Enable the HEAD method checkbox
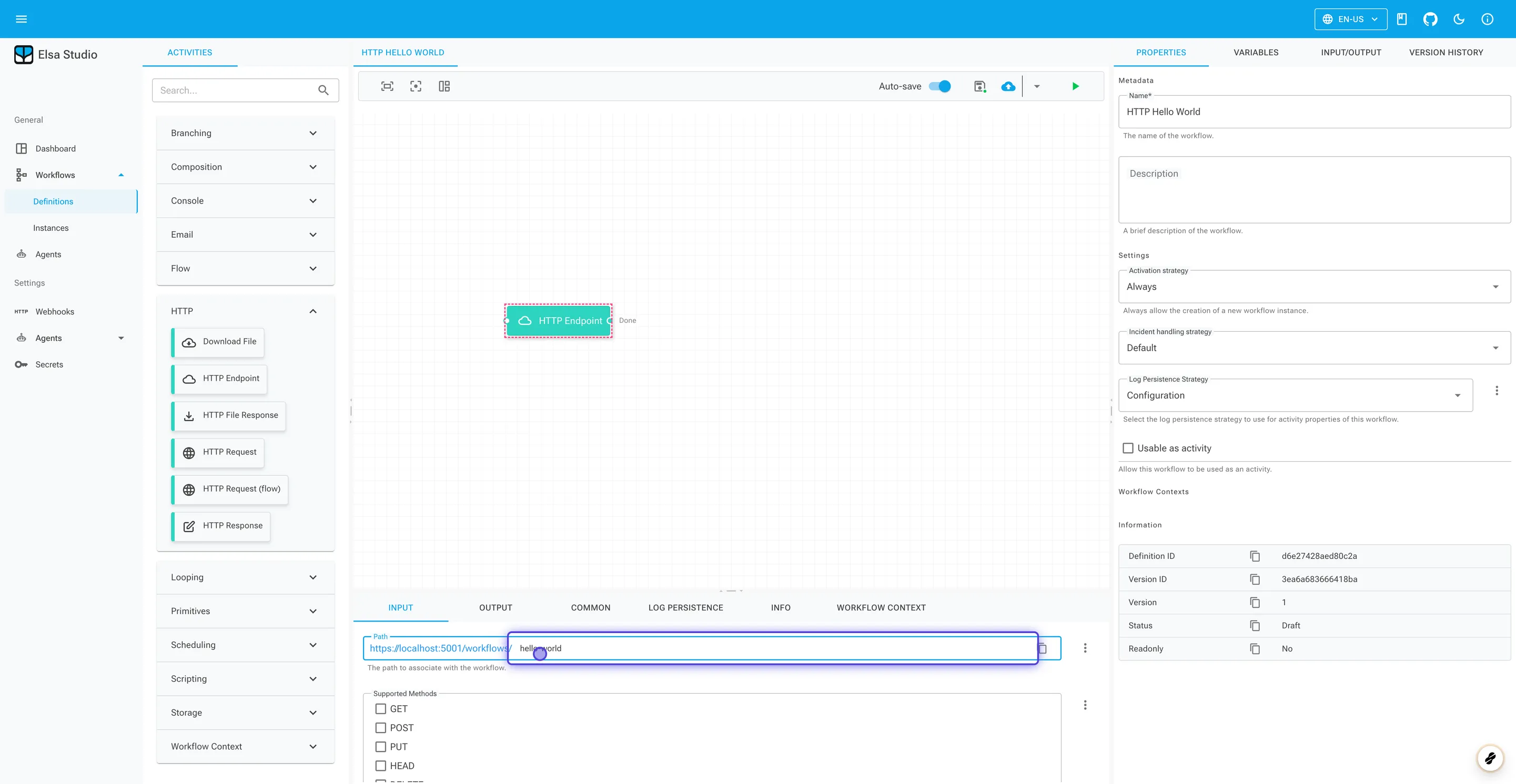 381,766
